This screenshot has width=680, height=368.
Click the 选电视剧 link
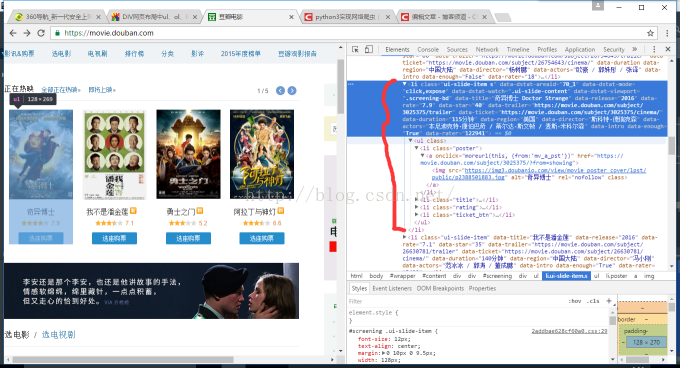pos(59,335)
